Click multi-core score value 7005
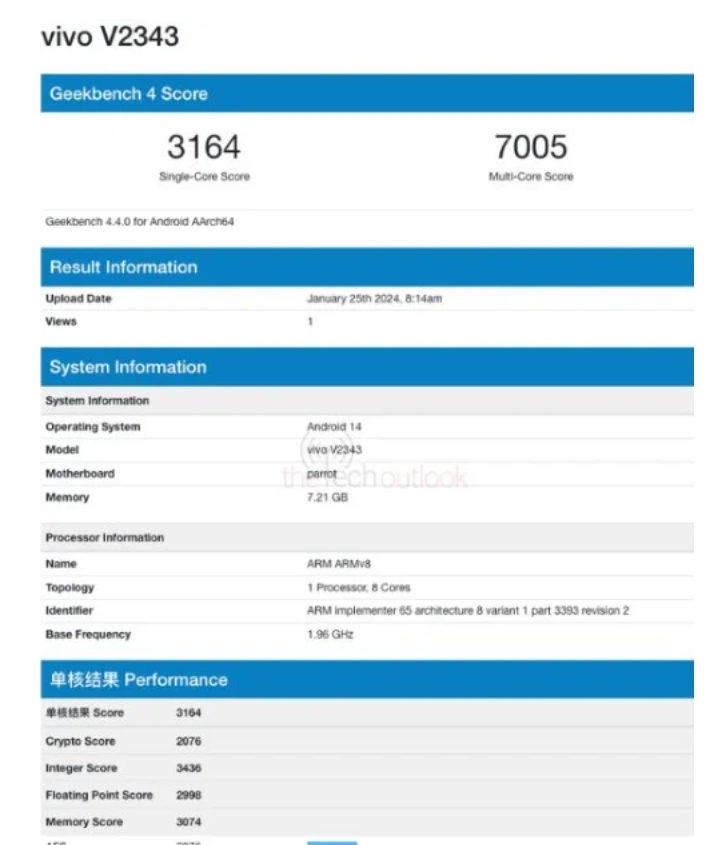The image size is (711, 845). pos(531,147)
